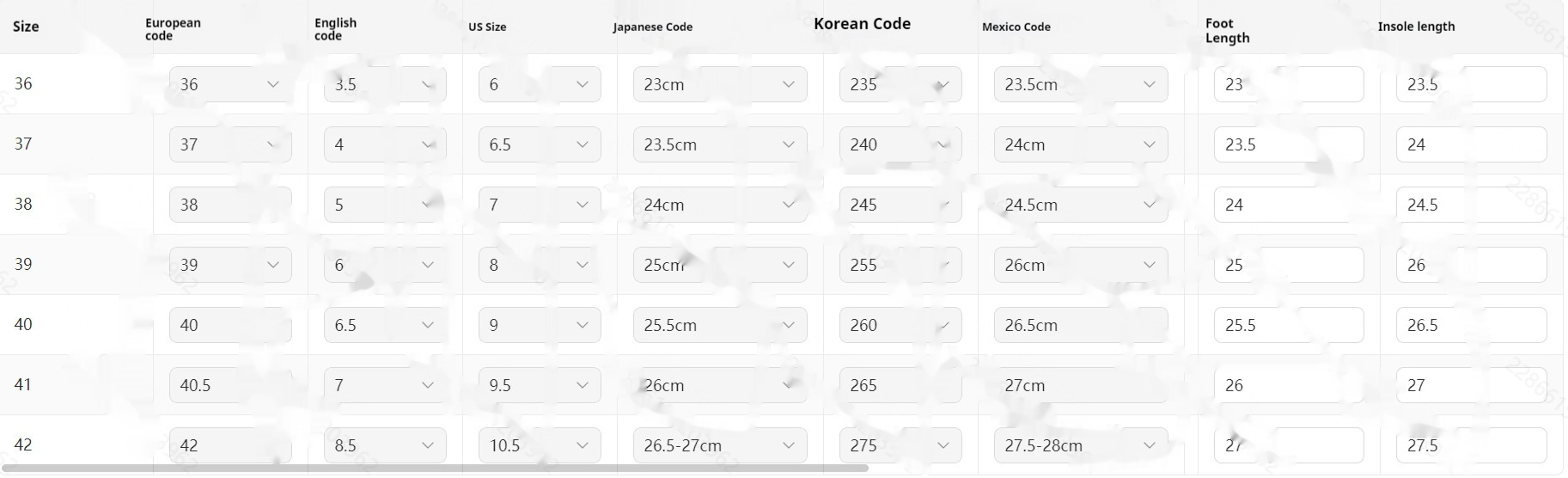Open US Size dropdown showing 6.5

(540, 144)
